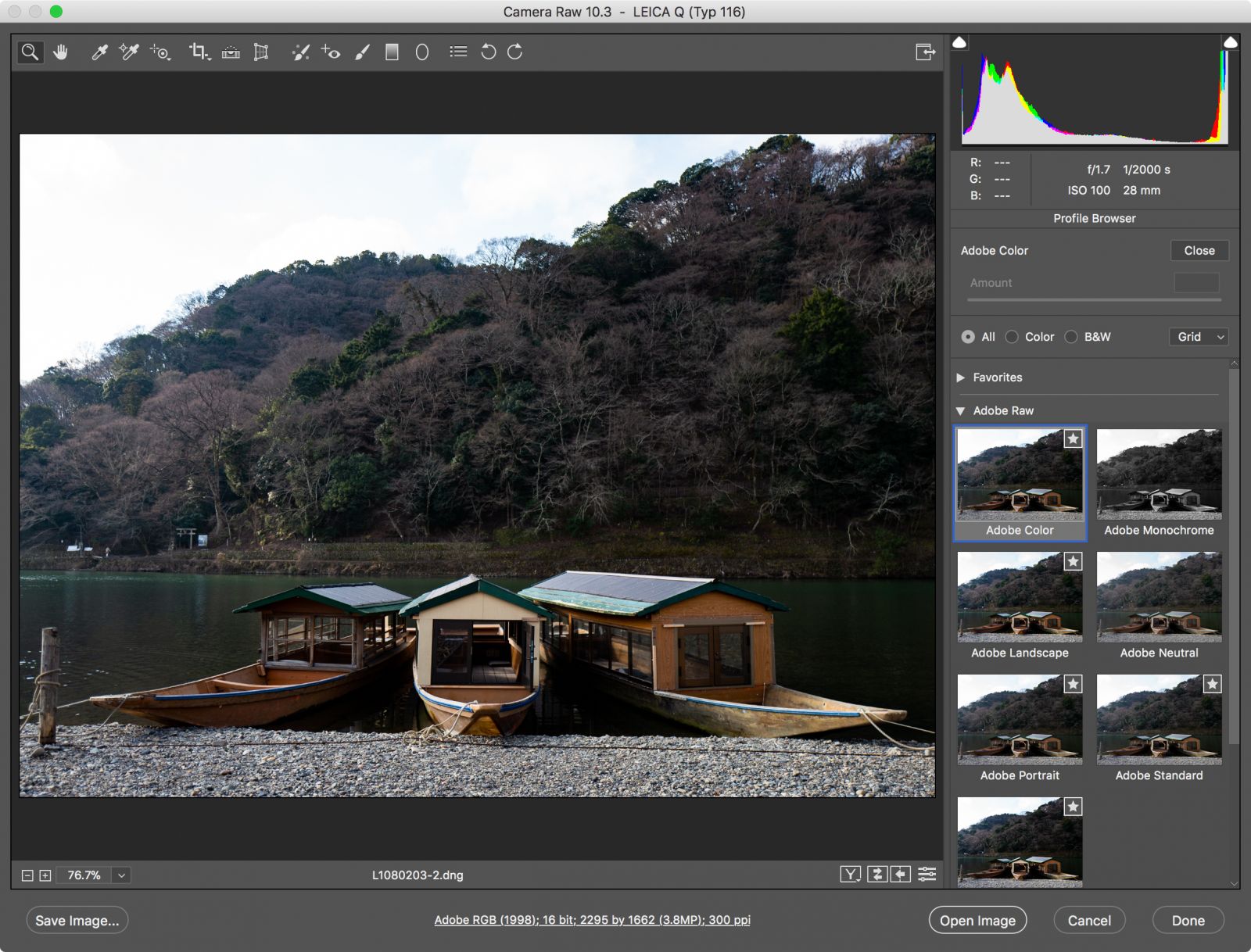Select the All profiles radio button
Image resolution: width=1251 pixels, height=952 pixels.
pos(968,337)
